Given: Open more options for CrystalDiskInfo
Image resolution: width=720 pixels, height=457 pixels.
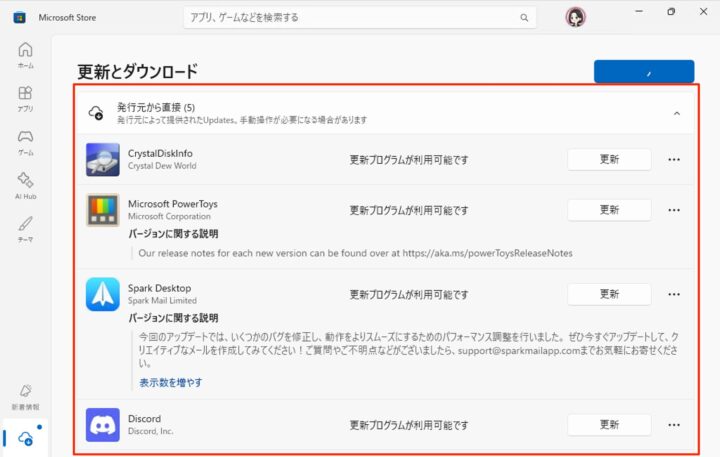Looking at the screenshot, I should tap(673, 159).
